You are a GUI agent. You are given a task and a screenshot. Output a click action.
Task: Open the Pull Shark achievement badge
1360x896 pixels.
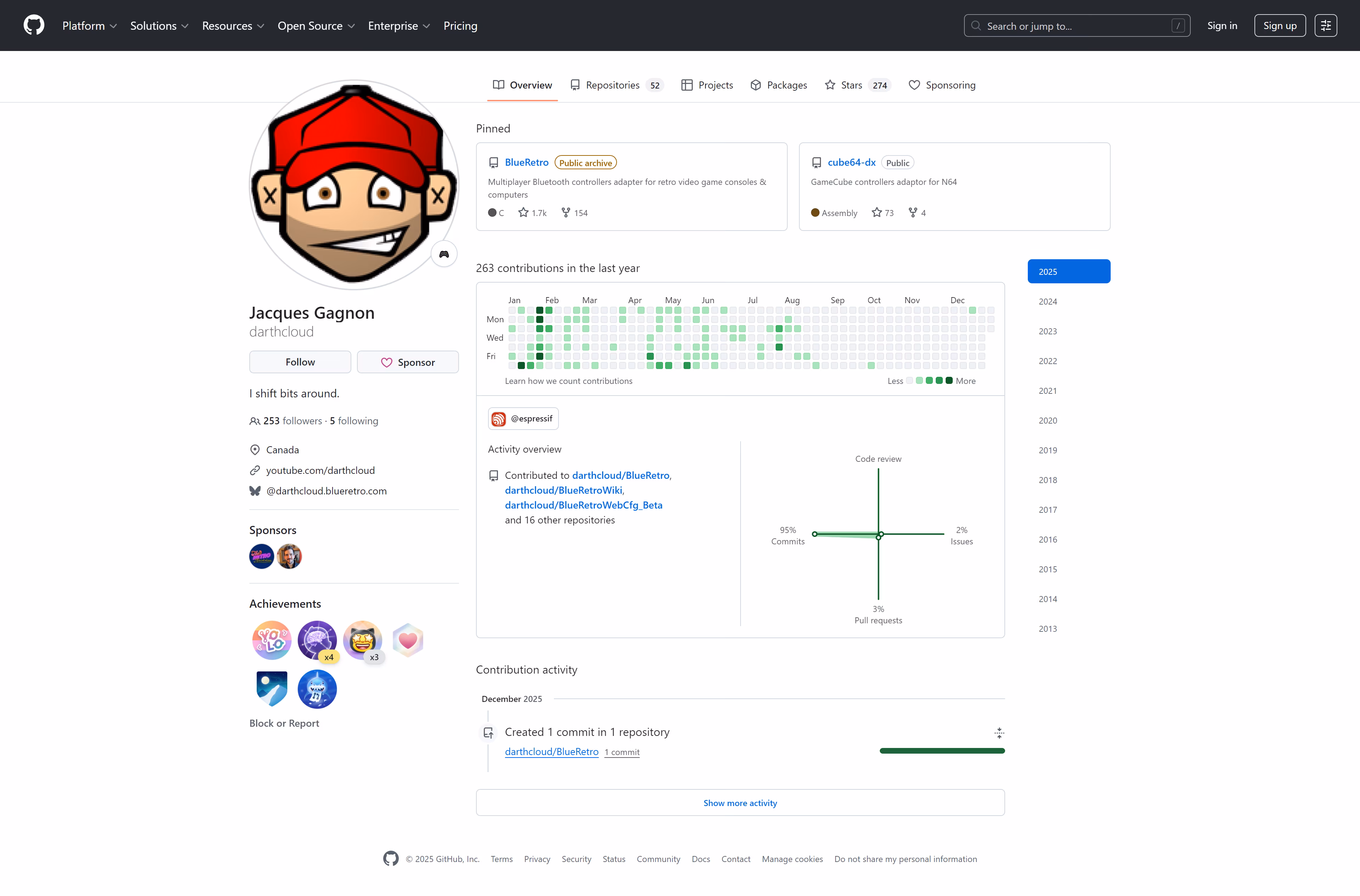coord(317,688)
